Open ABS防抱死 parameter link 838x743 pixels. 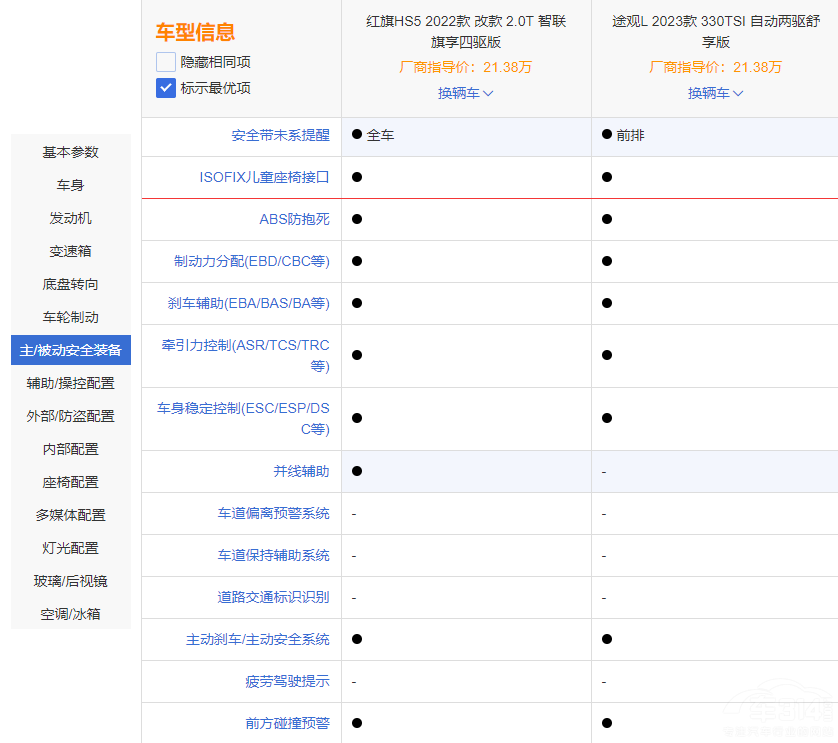(x=294, y=219)
